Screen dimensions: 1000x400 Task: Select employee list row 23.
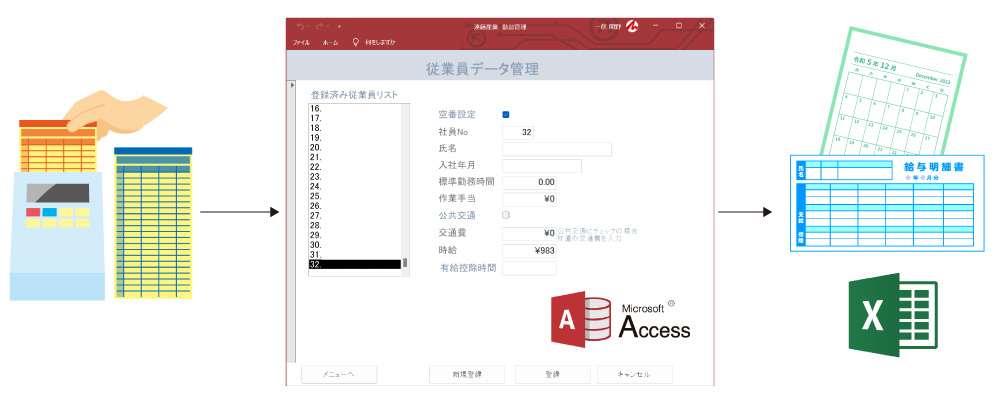point(355,177)
